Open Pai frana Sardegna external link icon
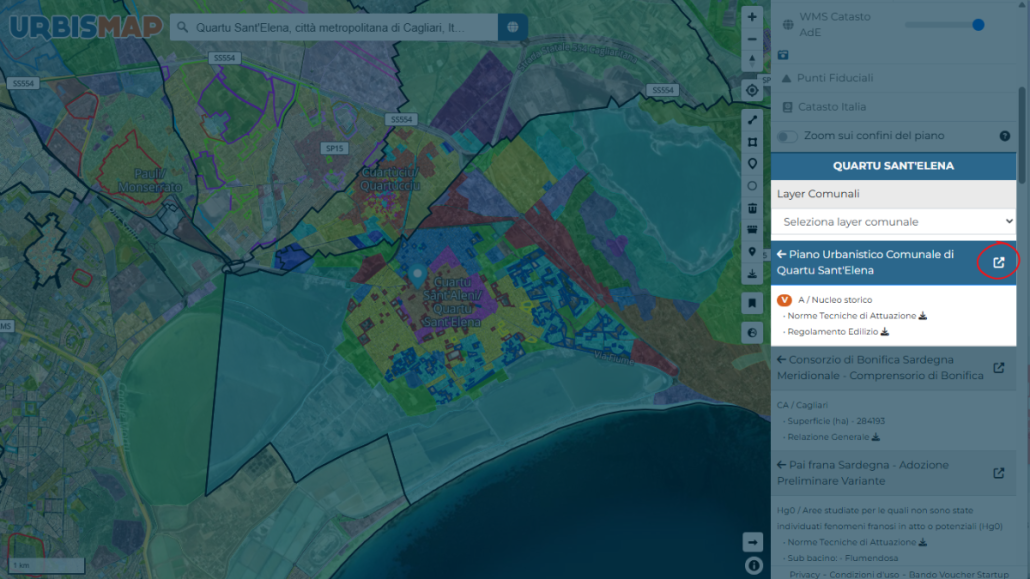Viewport: 1030px width, 579px height. click(x=998, y=473)
